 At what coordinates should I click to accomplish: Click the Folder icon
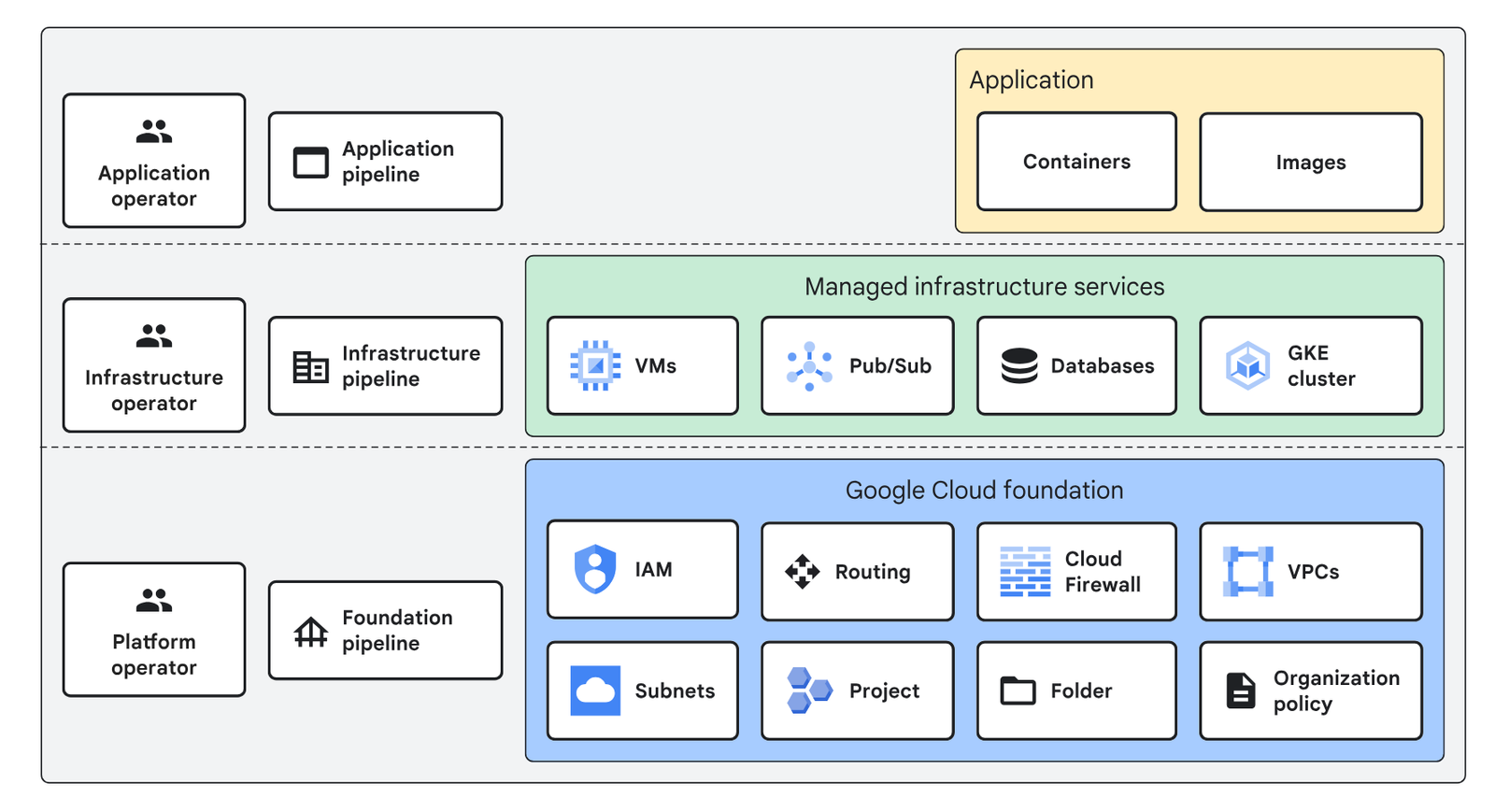tap(1018, 691)
